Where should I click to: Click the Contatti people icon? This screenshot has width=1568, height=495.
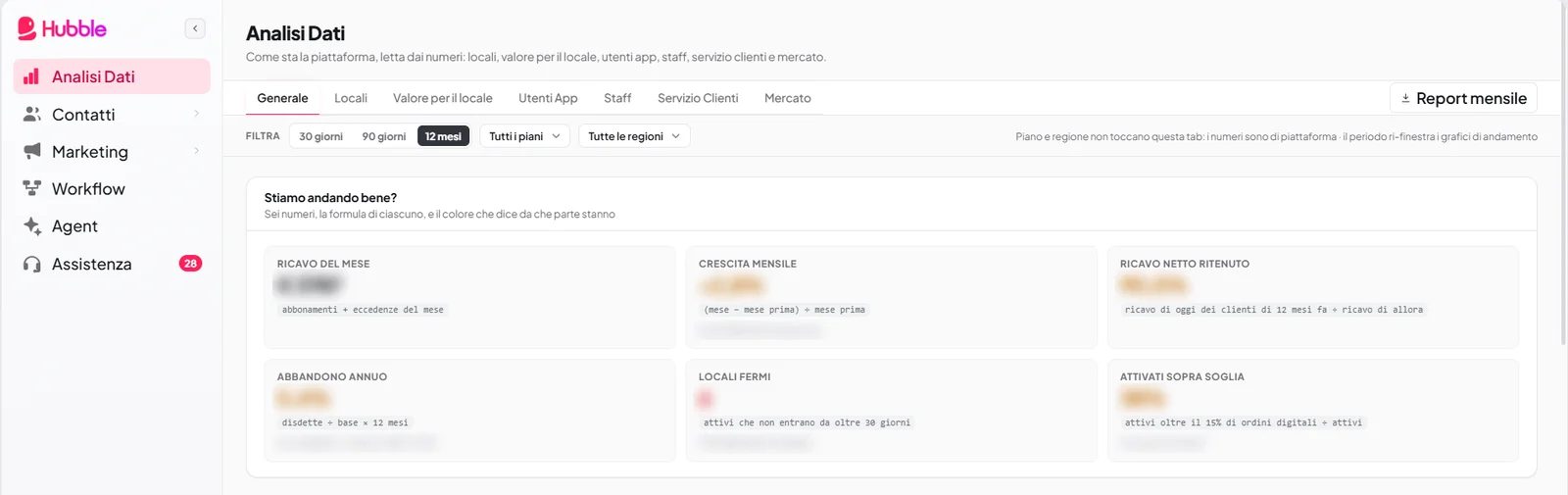(x=31, y=115)
